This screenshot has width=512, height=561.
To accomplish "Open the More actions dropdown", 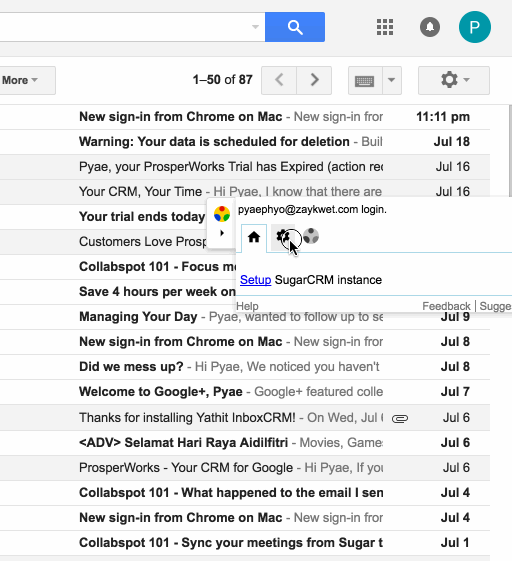I will [20, 80].
